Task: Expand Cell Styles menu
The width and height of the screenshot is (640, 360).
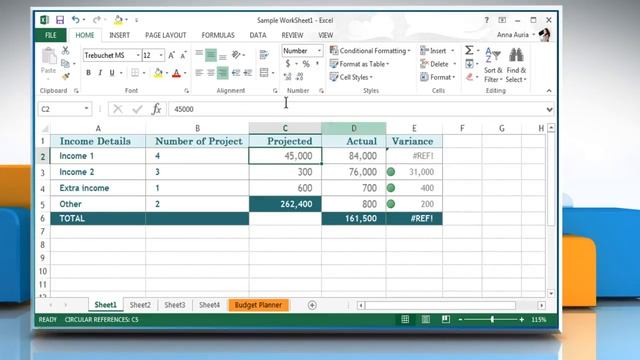Action: point(351,77)
